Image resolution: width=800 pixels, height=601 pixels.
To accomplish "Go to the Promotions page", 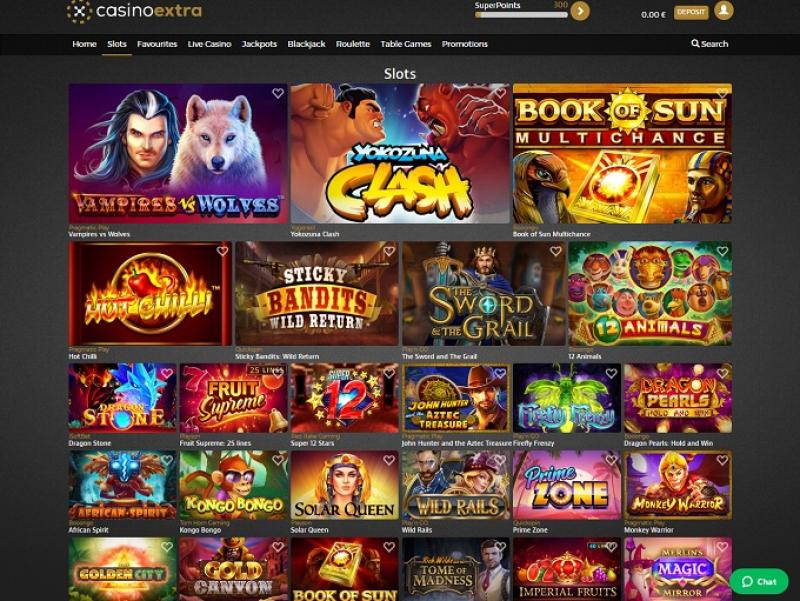I will (x=465, y=44).
